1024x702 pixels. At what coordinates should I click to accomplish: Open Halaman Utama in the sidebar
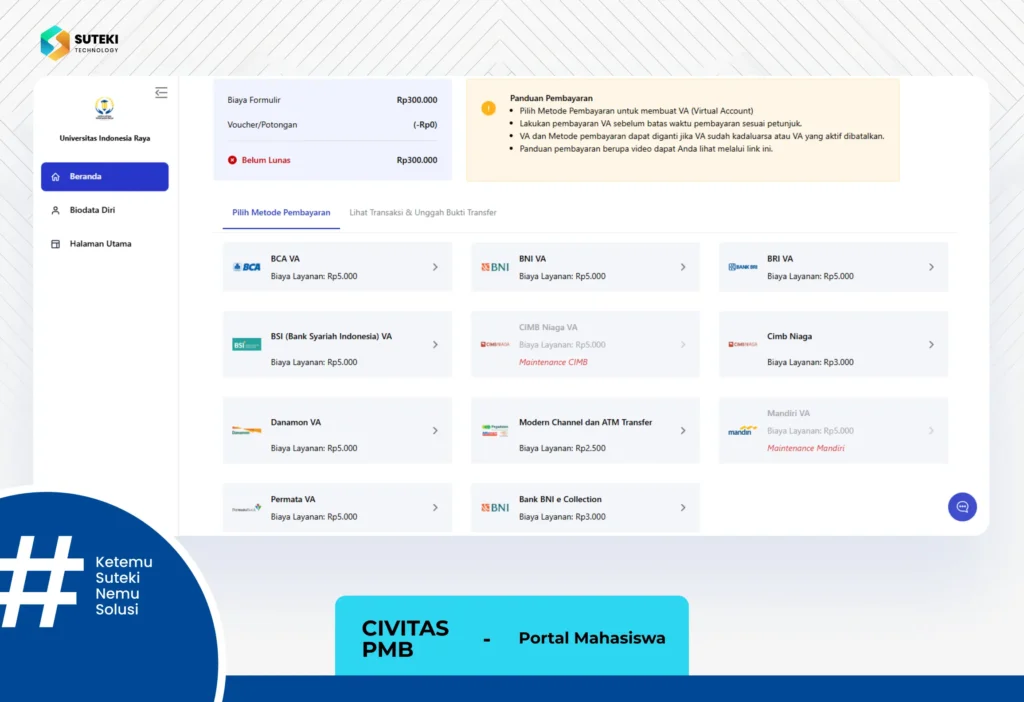104,244
